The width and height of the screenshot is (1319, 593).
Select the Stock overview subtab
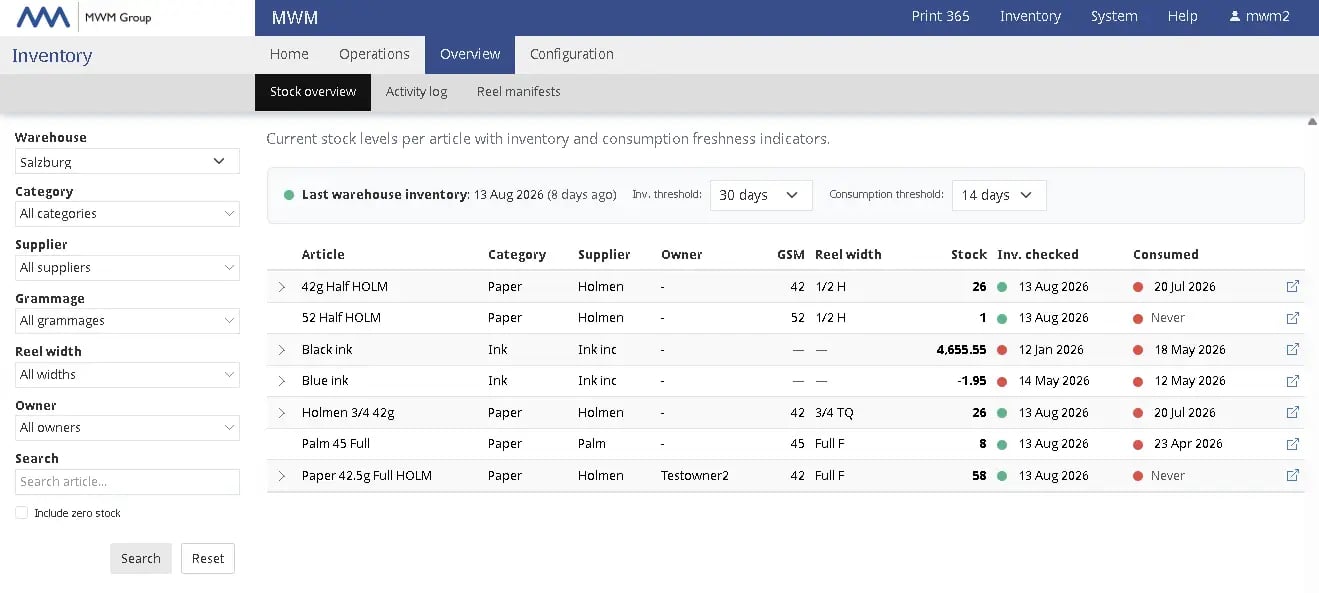(313, 91)
